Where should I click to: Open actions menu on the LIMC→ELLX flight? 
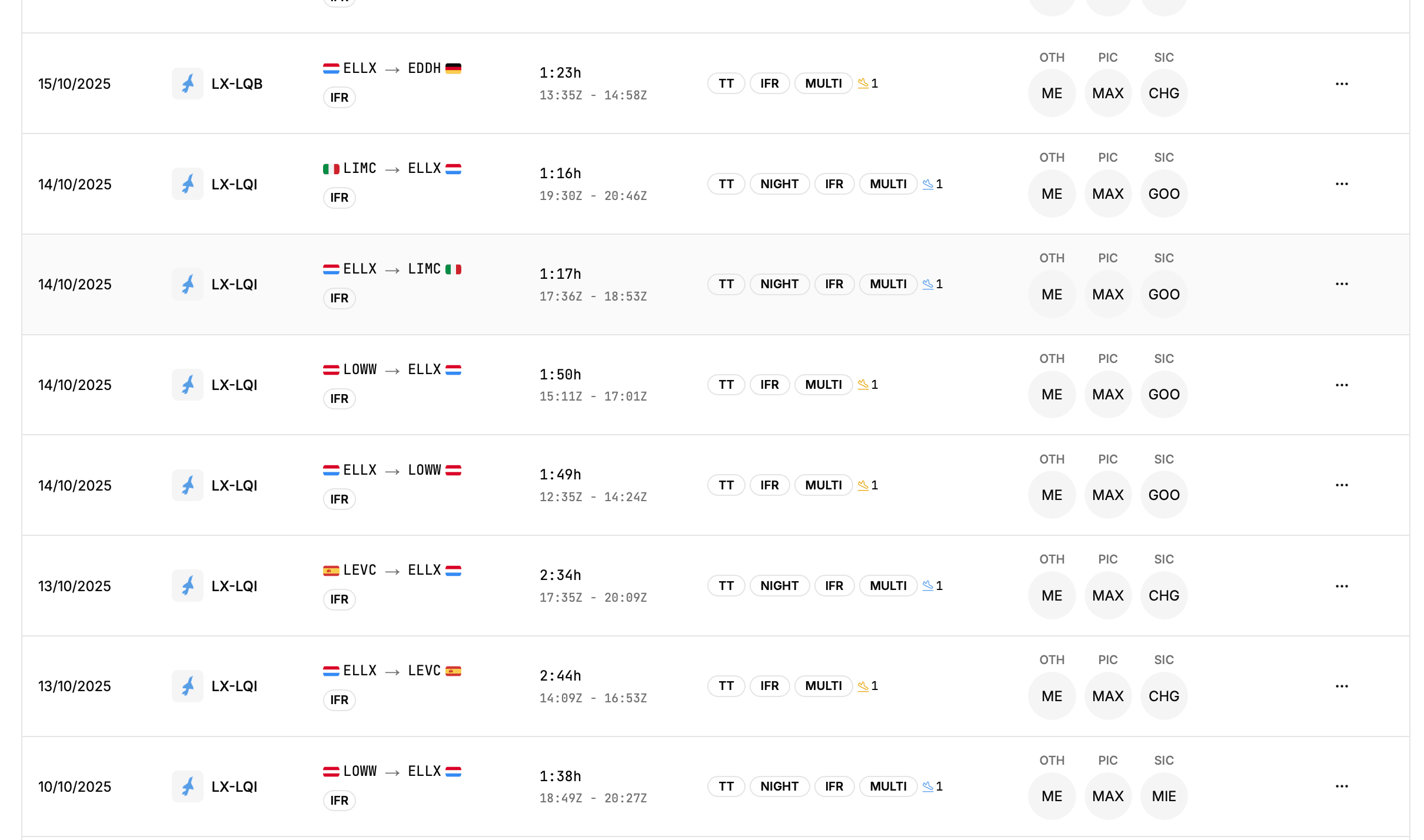(1342, 184)
